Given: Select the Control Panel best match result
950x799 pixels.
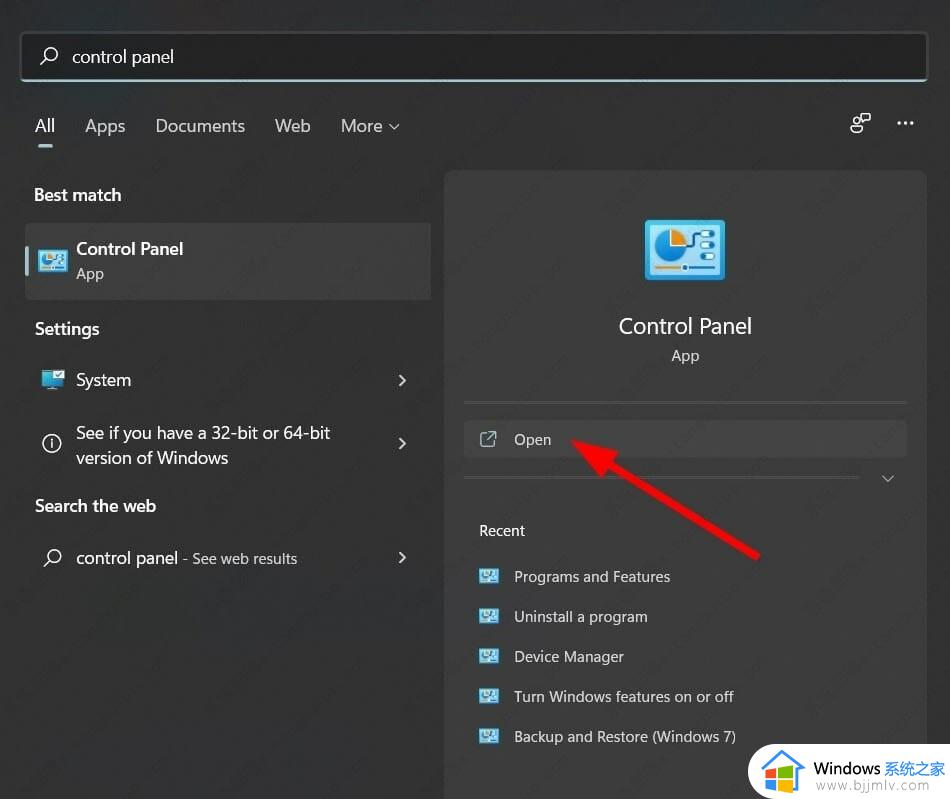Looking at the screenshot, I should click(x=228, y=261).
